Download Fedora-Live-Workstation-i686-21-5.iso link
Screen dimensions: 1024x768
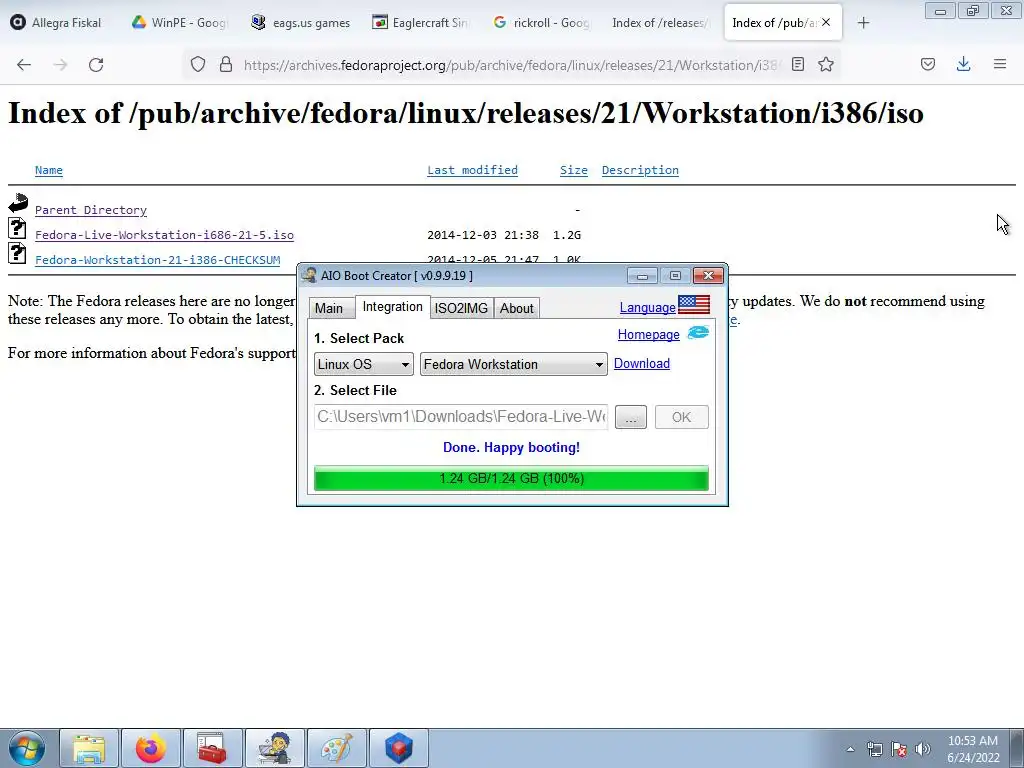click(165, 235)
